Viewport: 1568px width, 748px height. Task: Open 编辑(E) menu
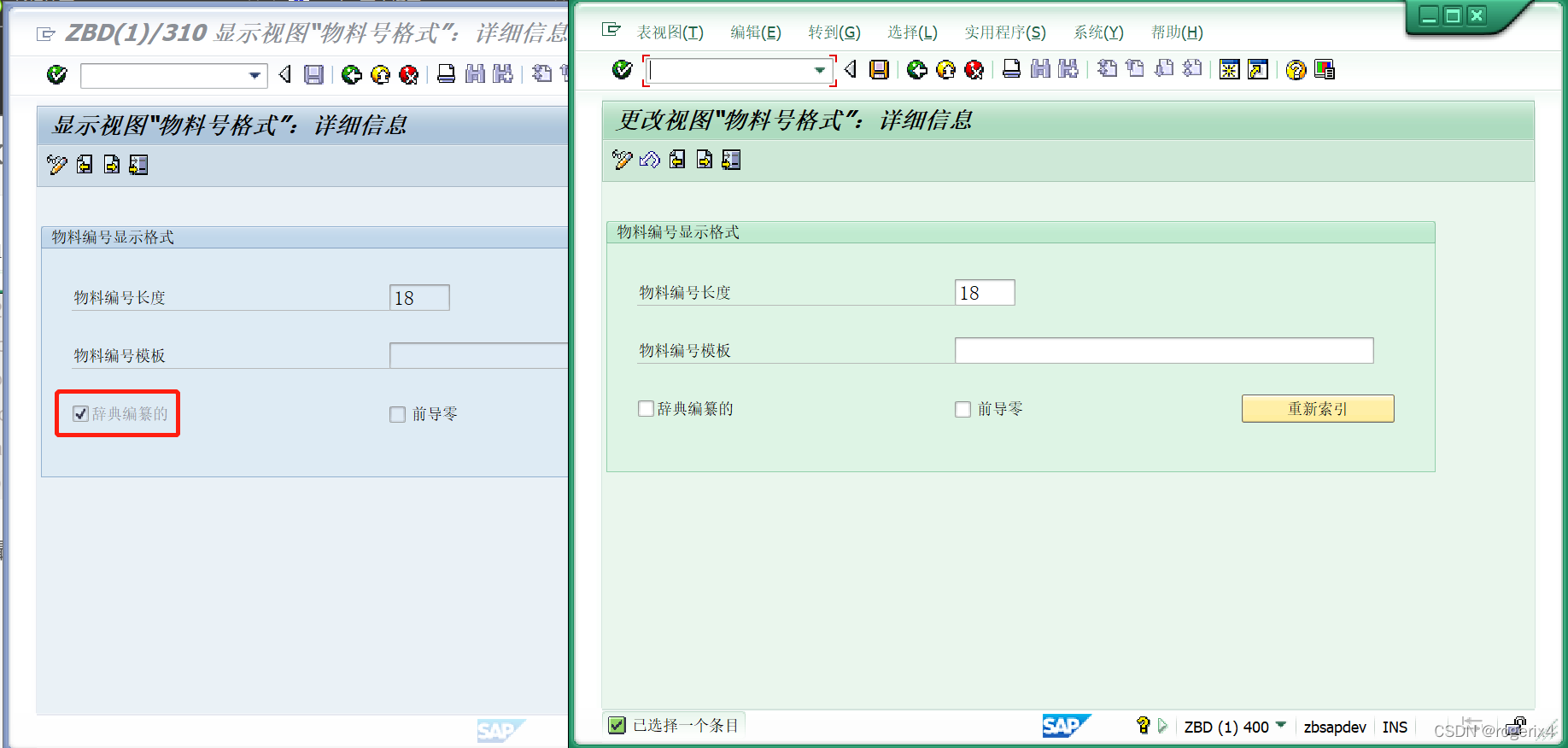pyautogui.click(x=756, y=32)
